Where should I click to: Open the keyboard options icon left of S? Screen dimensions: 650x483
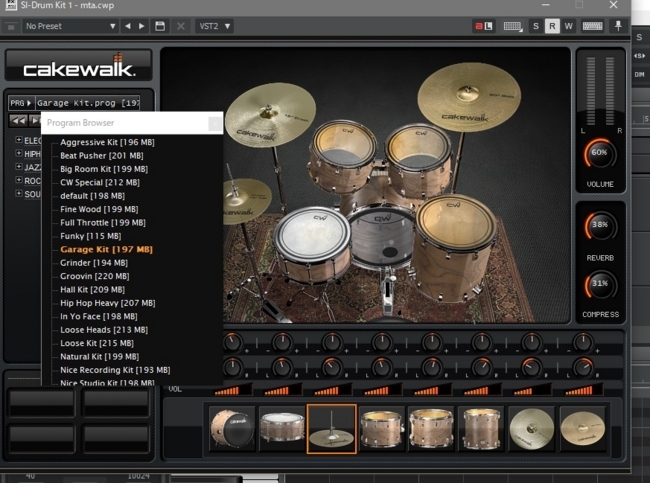click(513, 26)
